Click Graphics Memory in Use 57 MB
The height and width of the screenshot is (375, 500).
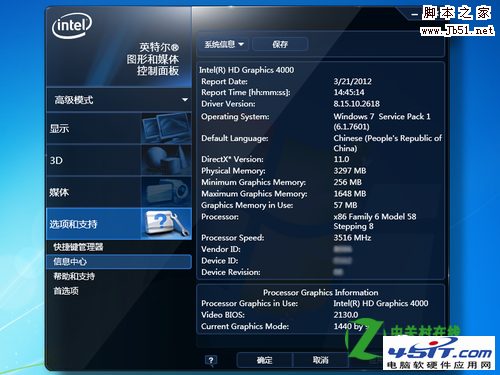[345, 205]
